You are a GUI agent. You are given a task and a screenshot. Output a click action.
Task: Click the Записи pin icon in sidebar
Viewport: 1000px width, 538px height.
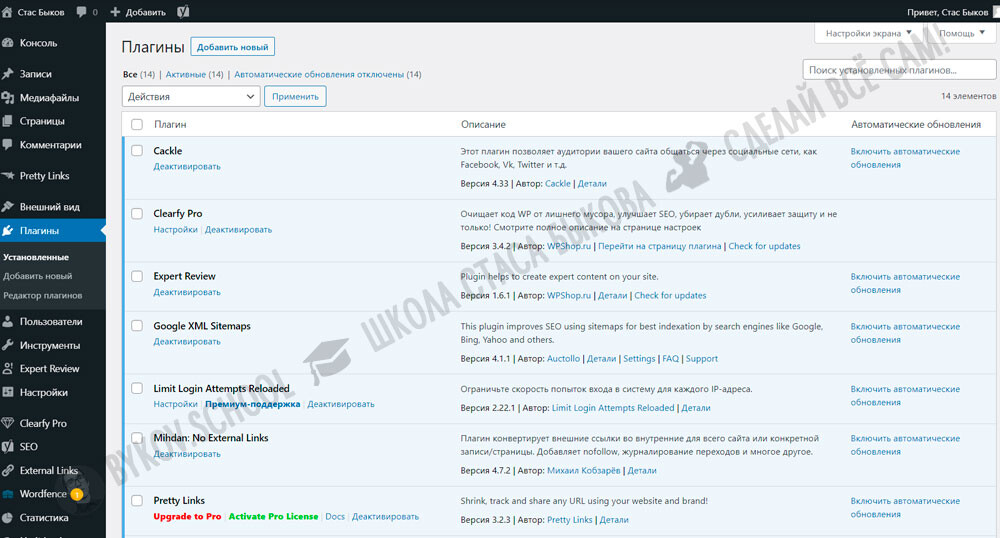(x=8, y=74)
